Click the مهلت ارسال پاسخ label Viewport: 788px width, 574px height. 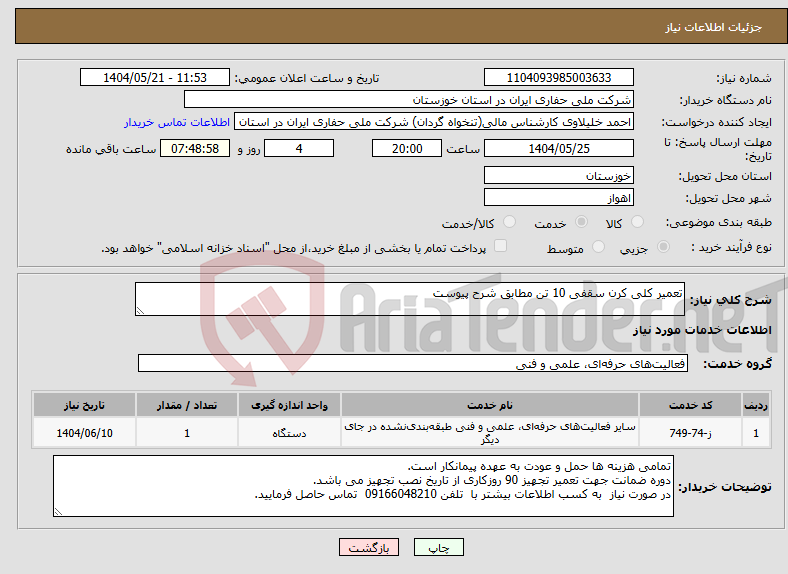click(718, 149)
